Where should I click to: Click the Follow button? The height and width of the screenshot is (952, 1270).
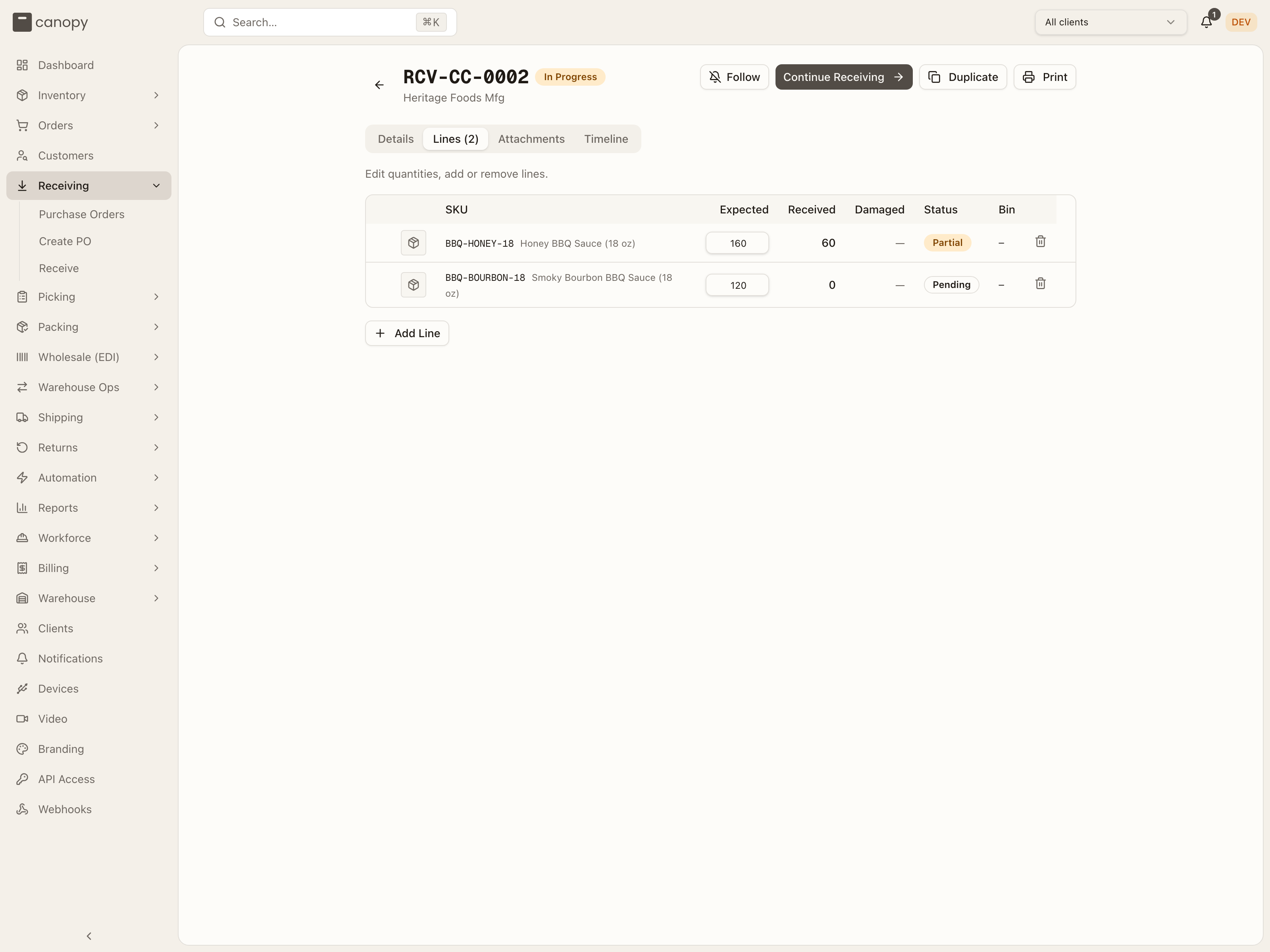tap(734, 77)
